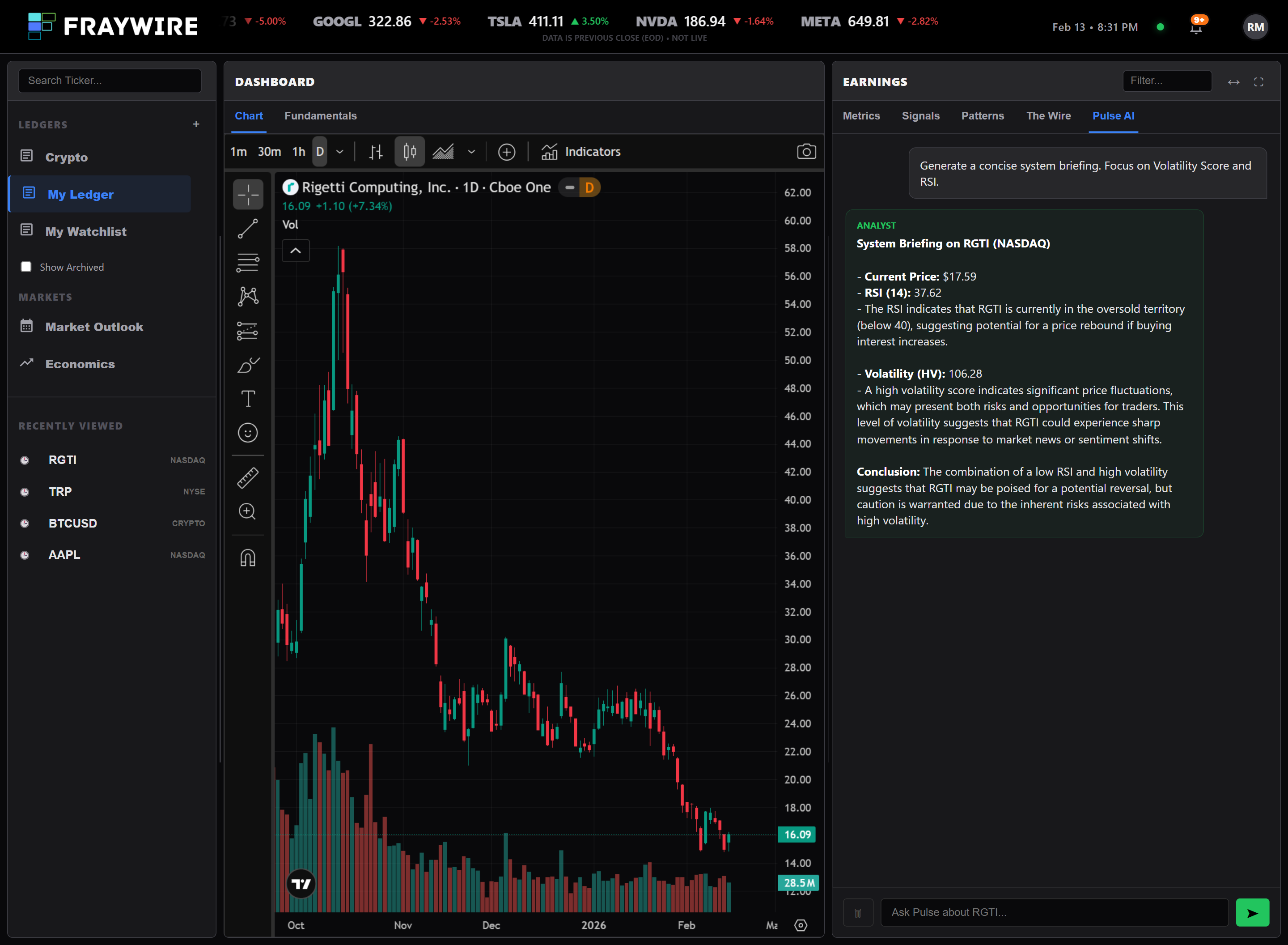Viewport: 1288px width, 945px height.
Task: Select the brush drawing tool
Action: 248,365
